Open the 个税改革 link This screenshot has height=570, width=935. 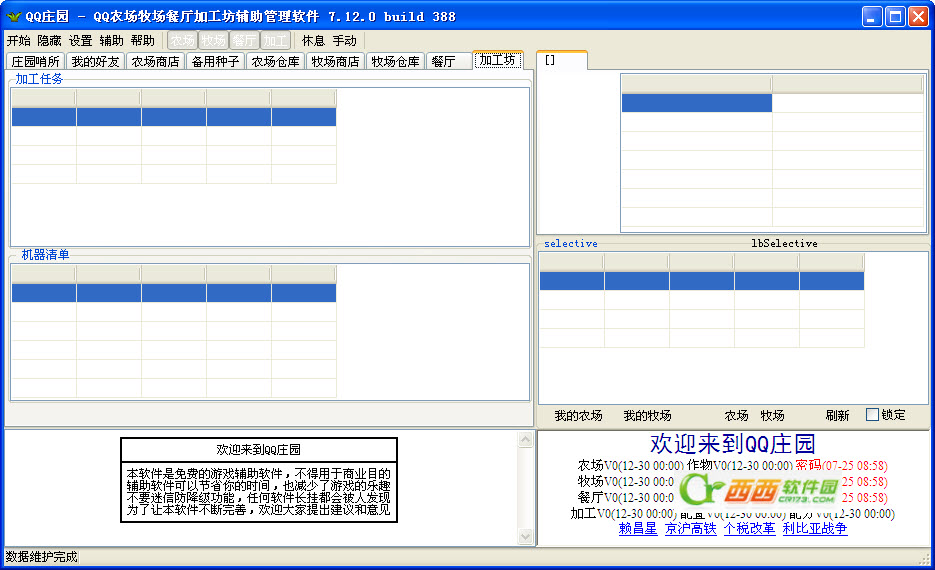click(750, 528)
